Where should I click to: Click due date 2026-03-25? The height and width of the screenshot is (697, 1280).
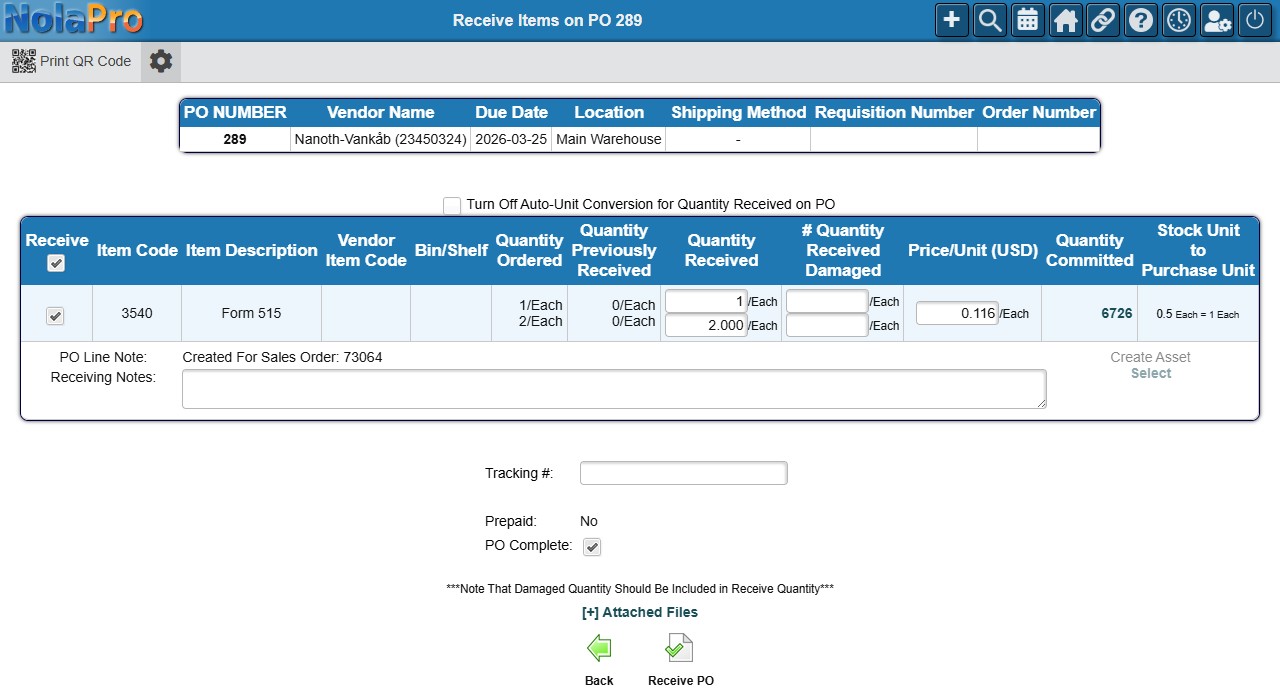[511, 140]
